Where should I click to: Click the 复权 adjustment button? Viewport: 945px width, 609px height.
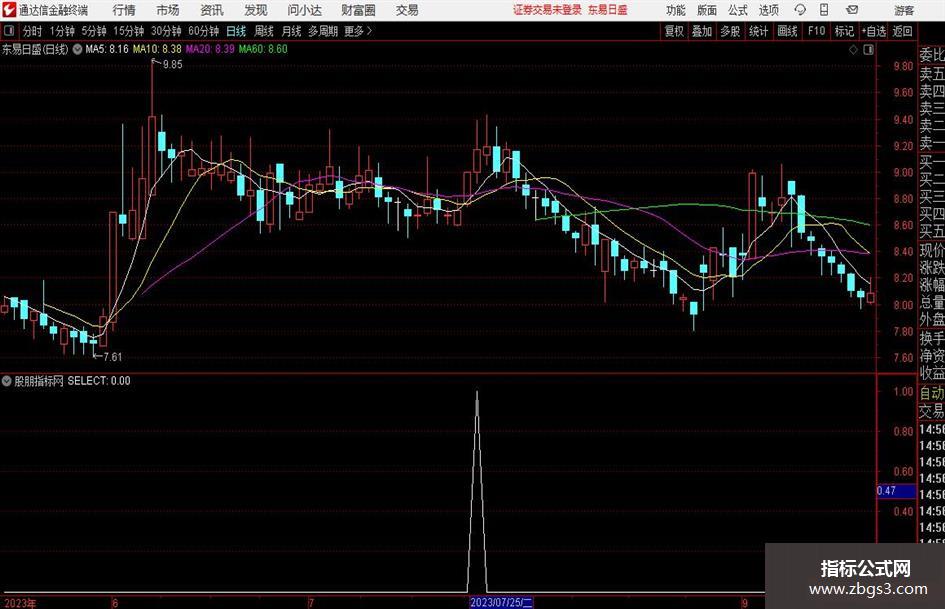[x=674, y=31]
